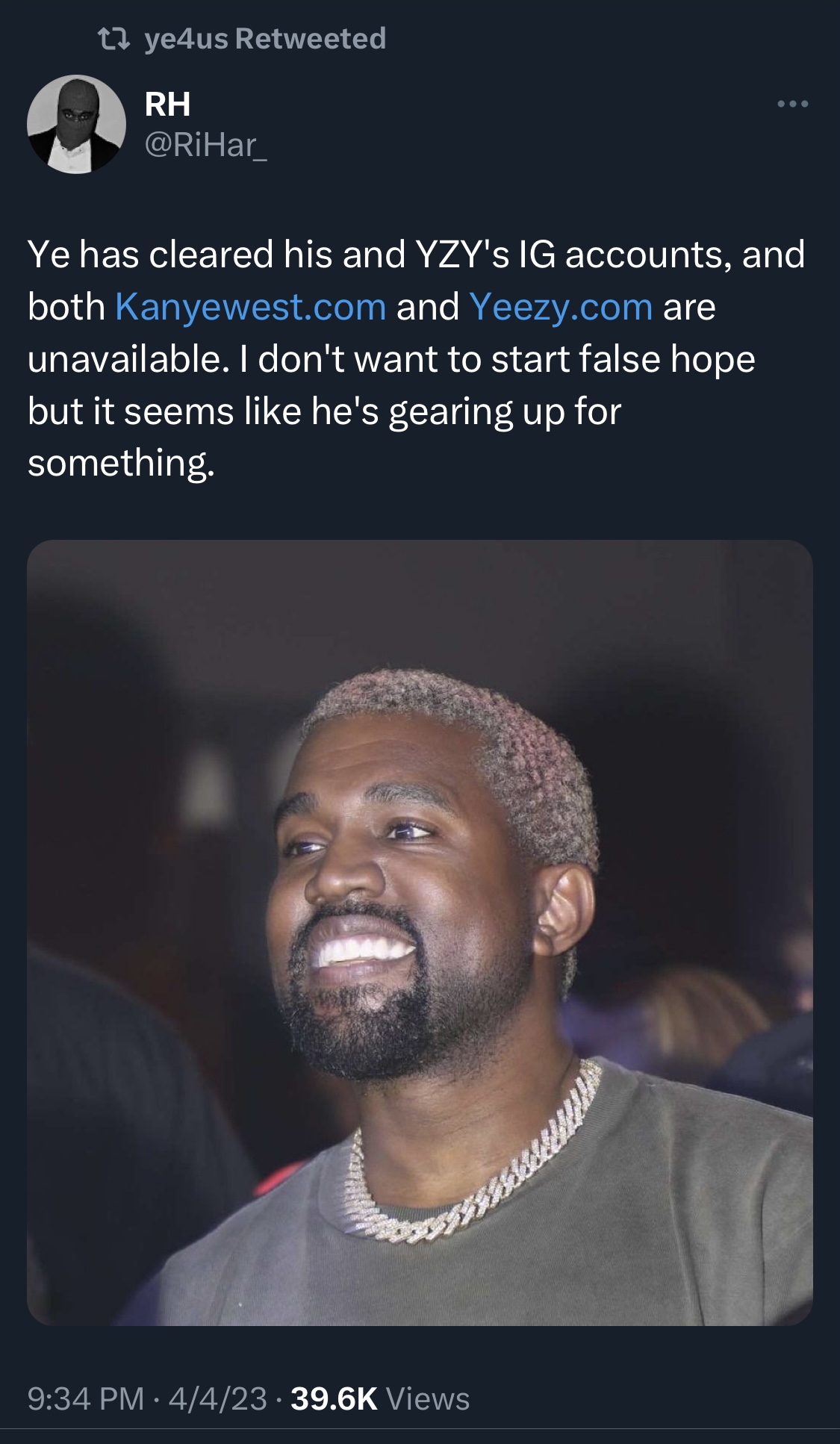The image size is (840, 1444).
Task: Tap the Views label text
Action: [x=429, y=1398]
